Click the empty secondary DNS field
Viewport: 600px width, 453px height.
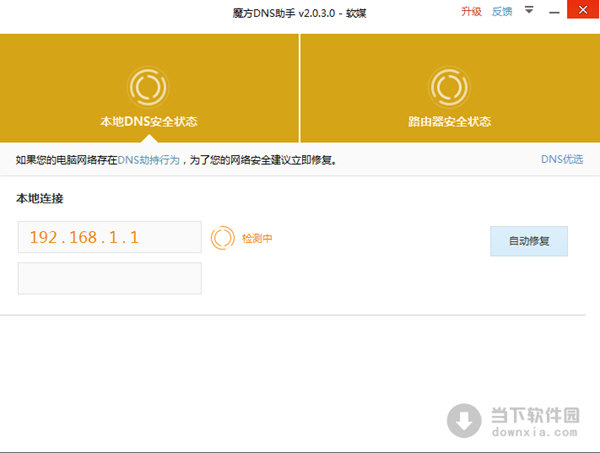click(109, 278)
